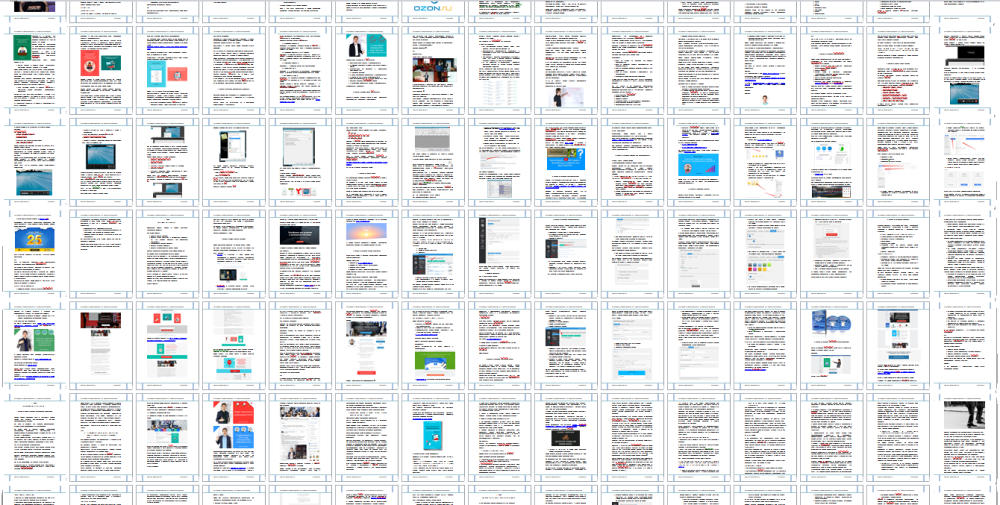
Task: Open the page with sunrise sky image
Action: coord(365,253)
